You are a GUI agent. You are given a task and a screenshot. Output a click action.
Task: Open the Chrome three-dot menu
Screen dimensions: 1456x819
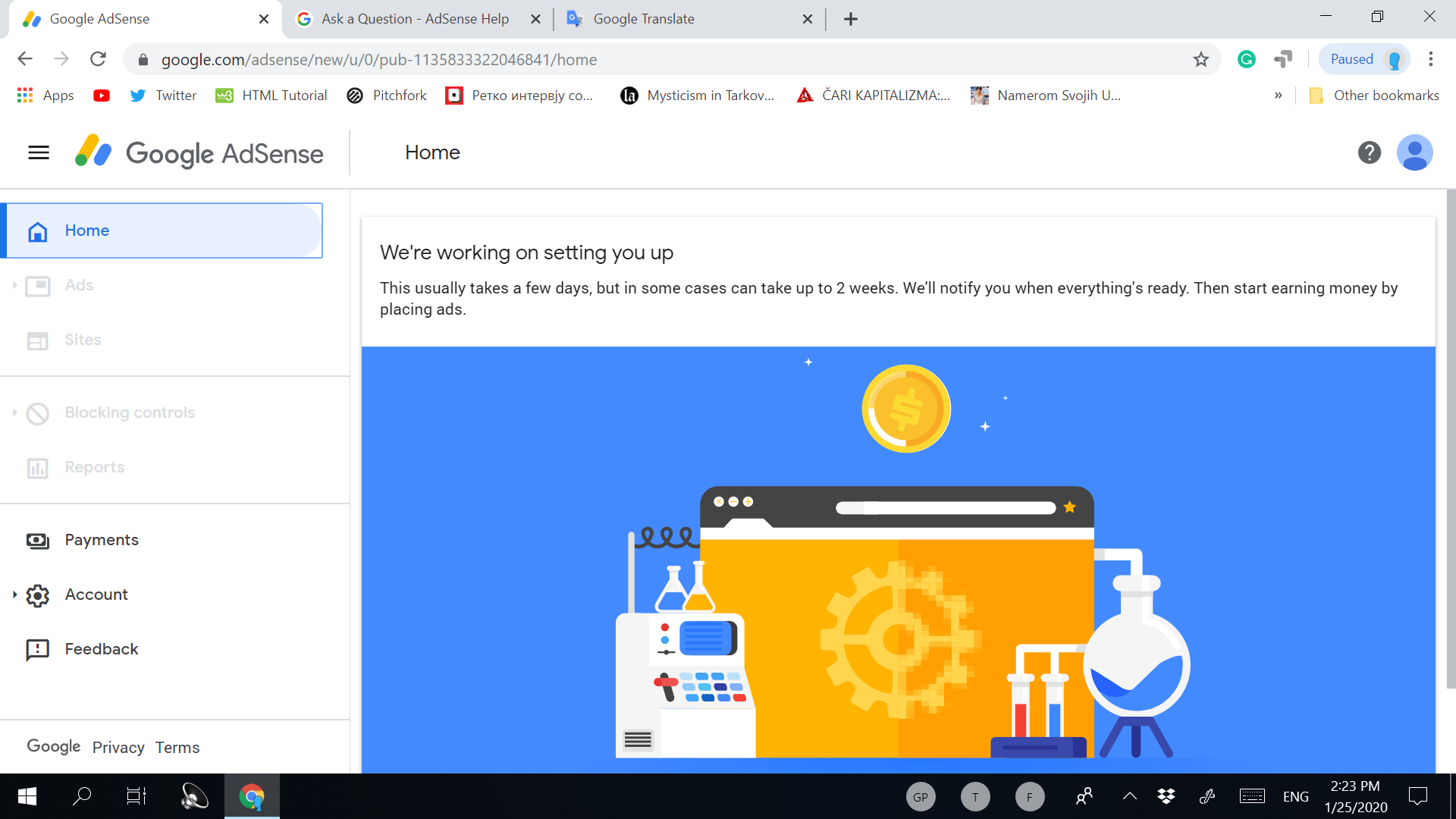[1430, 59]
